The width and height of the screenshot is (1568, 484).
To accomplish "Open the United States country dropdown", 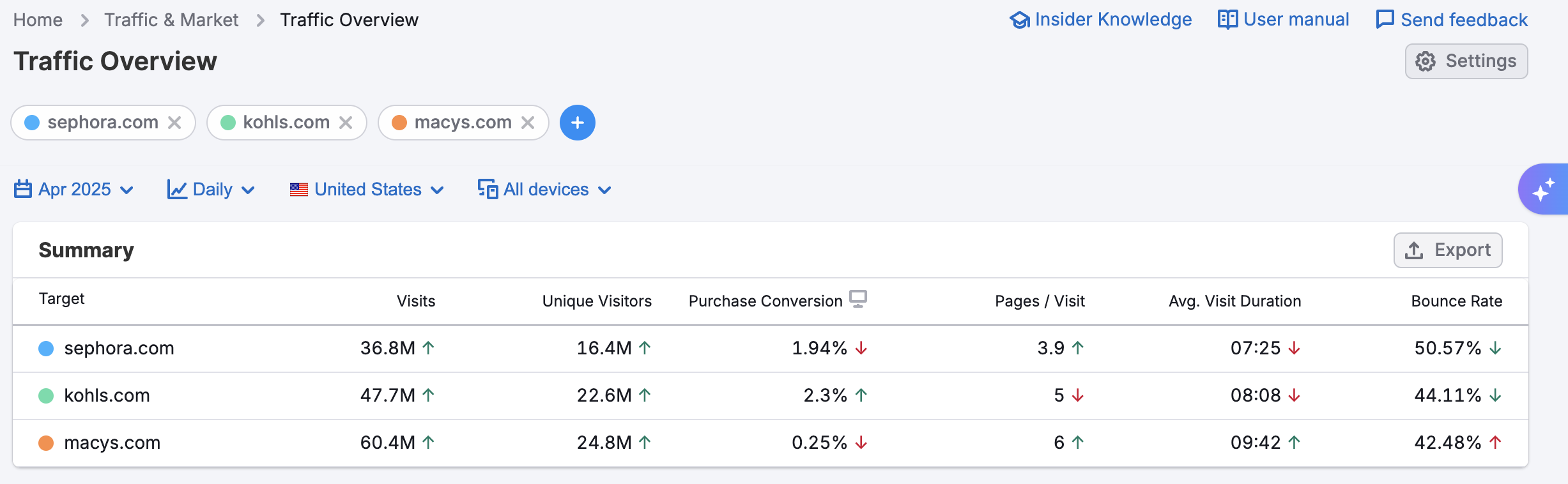I will [367, 190].
